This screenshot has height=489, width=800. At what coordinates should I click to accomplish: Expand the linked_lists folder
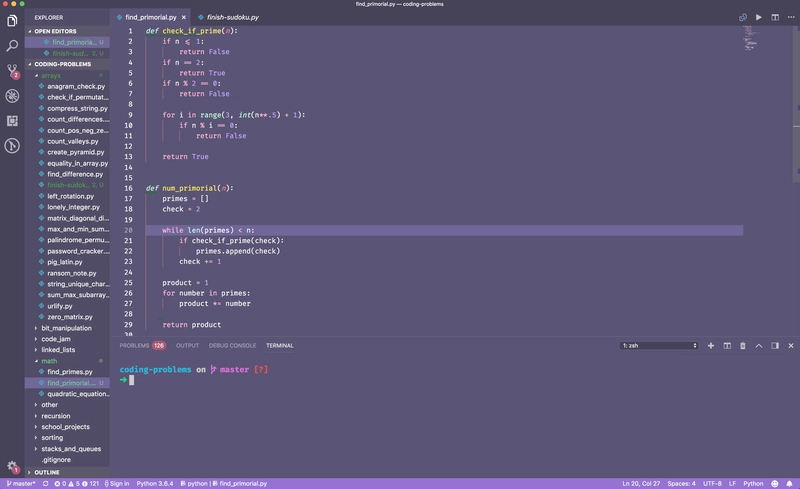(x=67, y=350)
